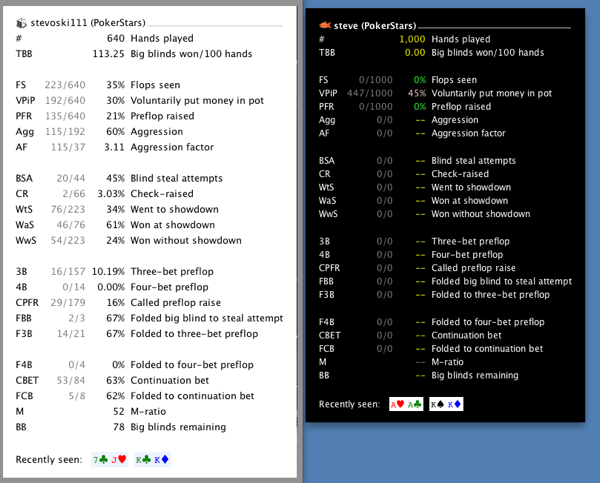Click the dice icon beside stevoski111

(21, 23)
